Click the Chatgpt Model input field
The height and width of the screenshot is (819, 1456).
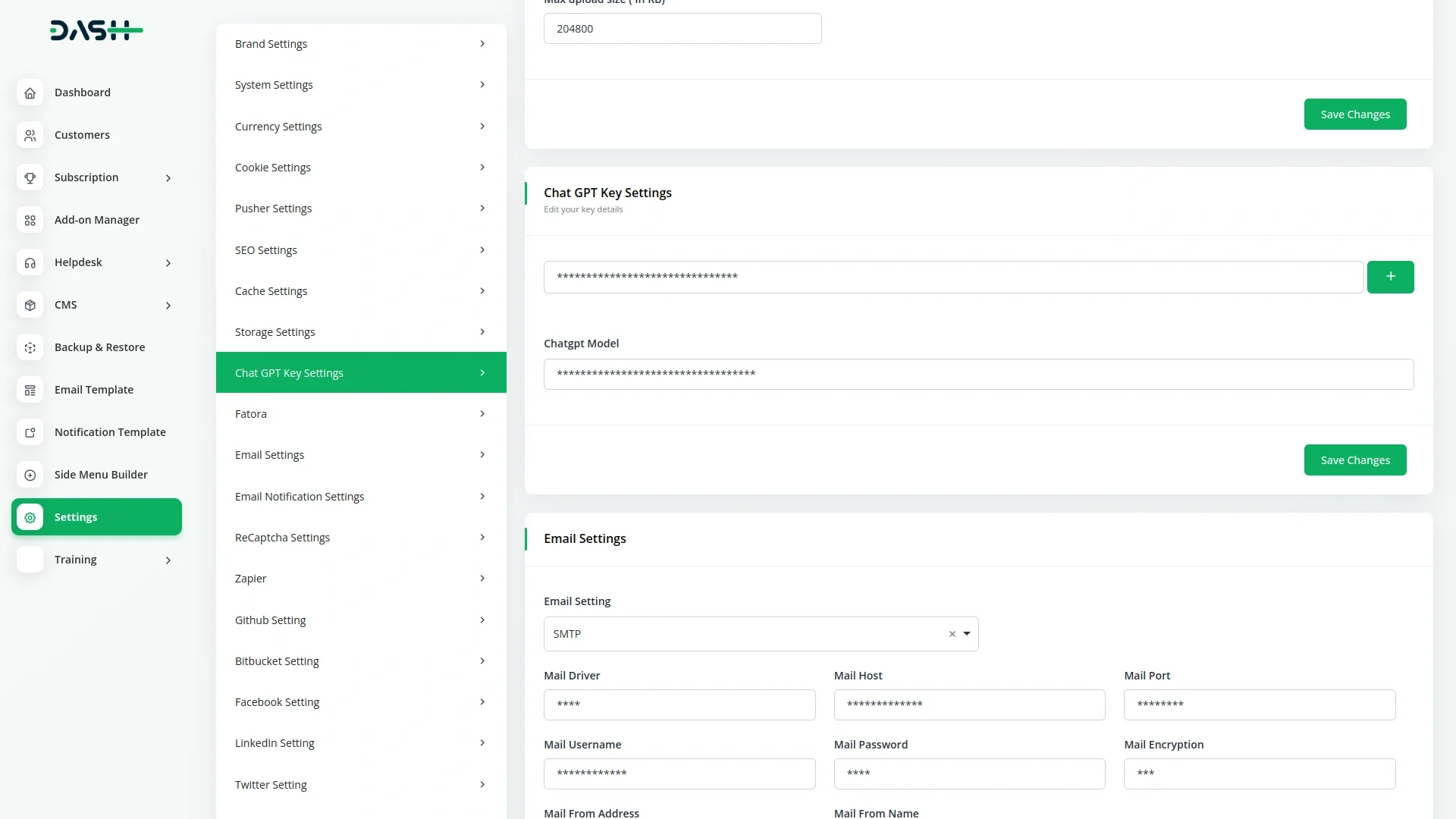(978, 374)
